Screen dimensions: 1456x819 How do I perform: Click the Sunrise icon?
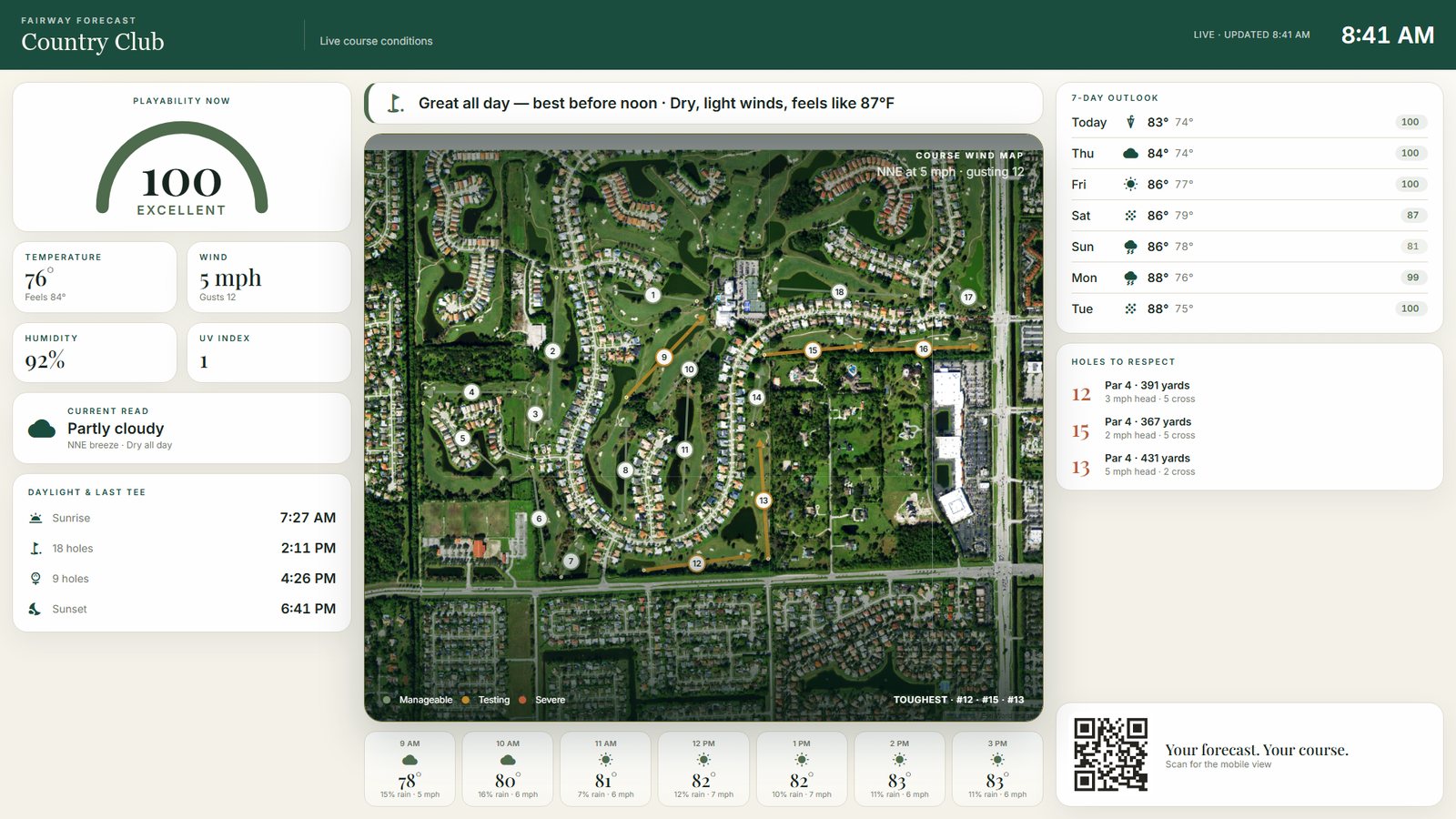35,518
